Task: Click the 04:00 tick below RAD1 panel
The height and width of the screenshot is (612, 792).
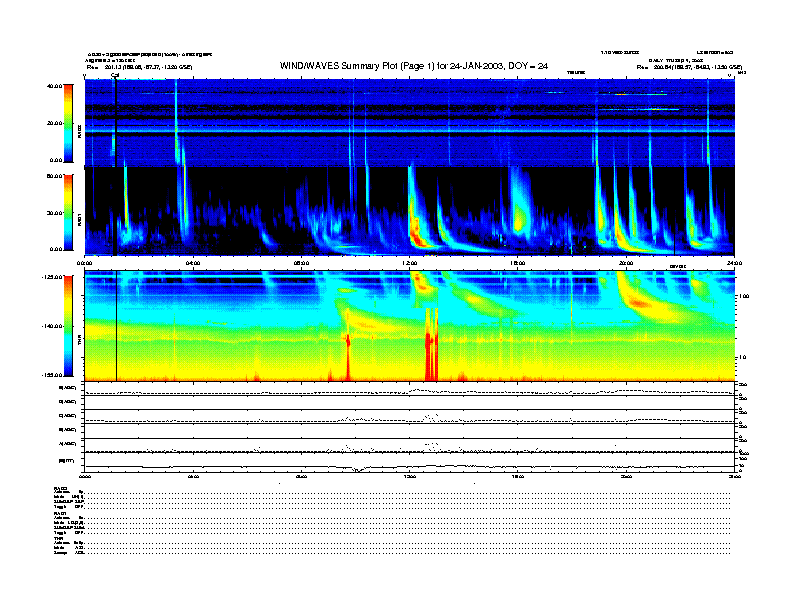Action: (193, 263)
